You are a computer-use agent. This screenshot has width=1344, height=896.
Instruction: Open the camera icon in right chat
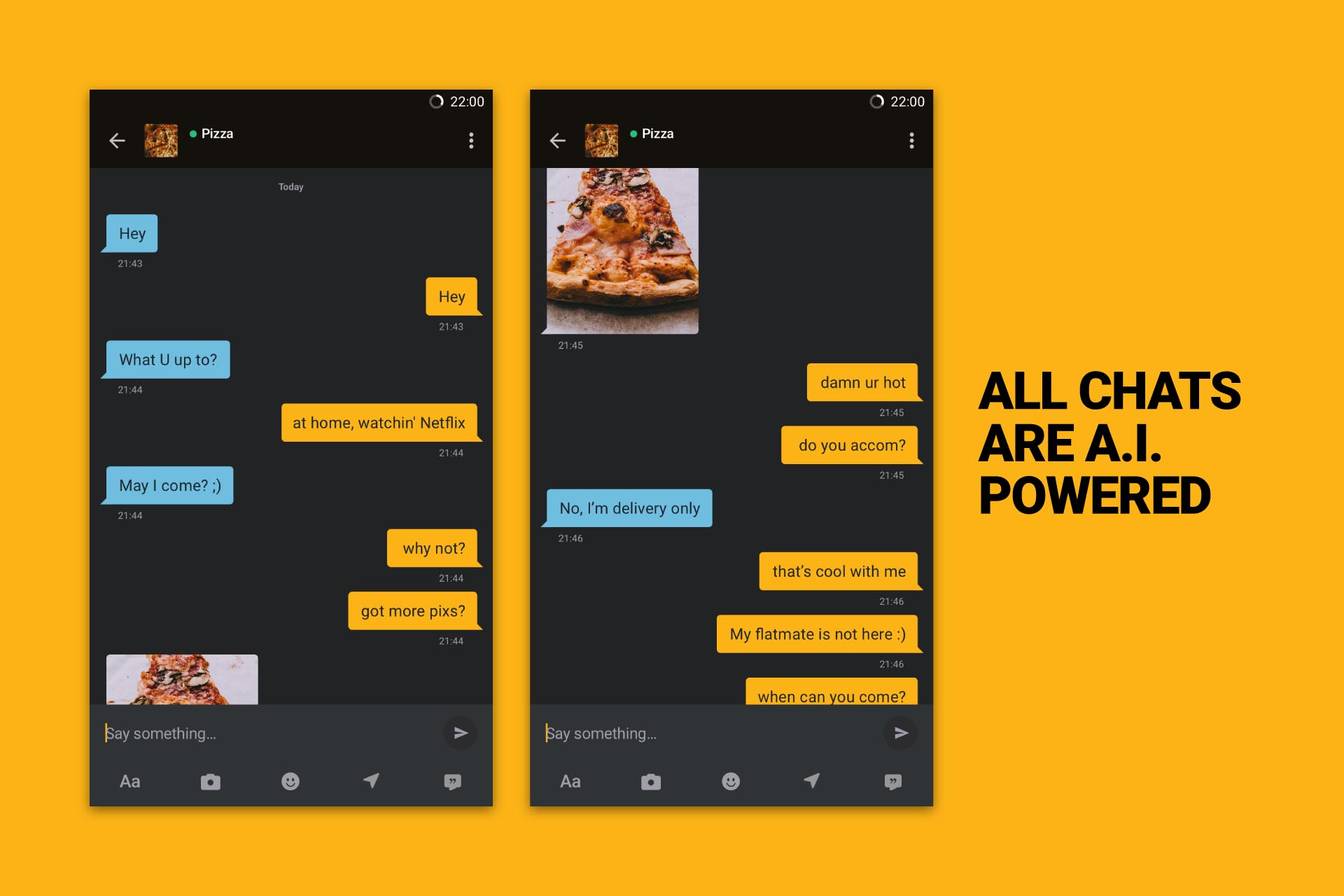[x=650, y=782]
